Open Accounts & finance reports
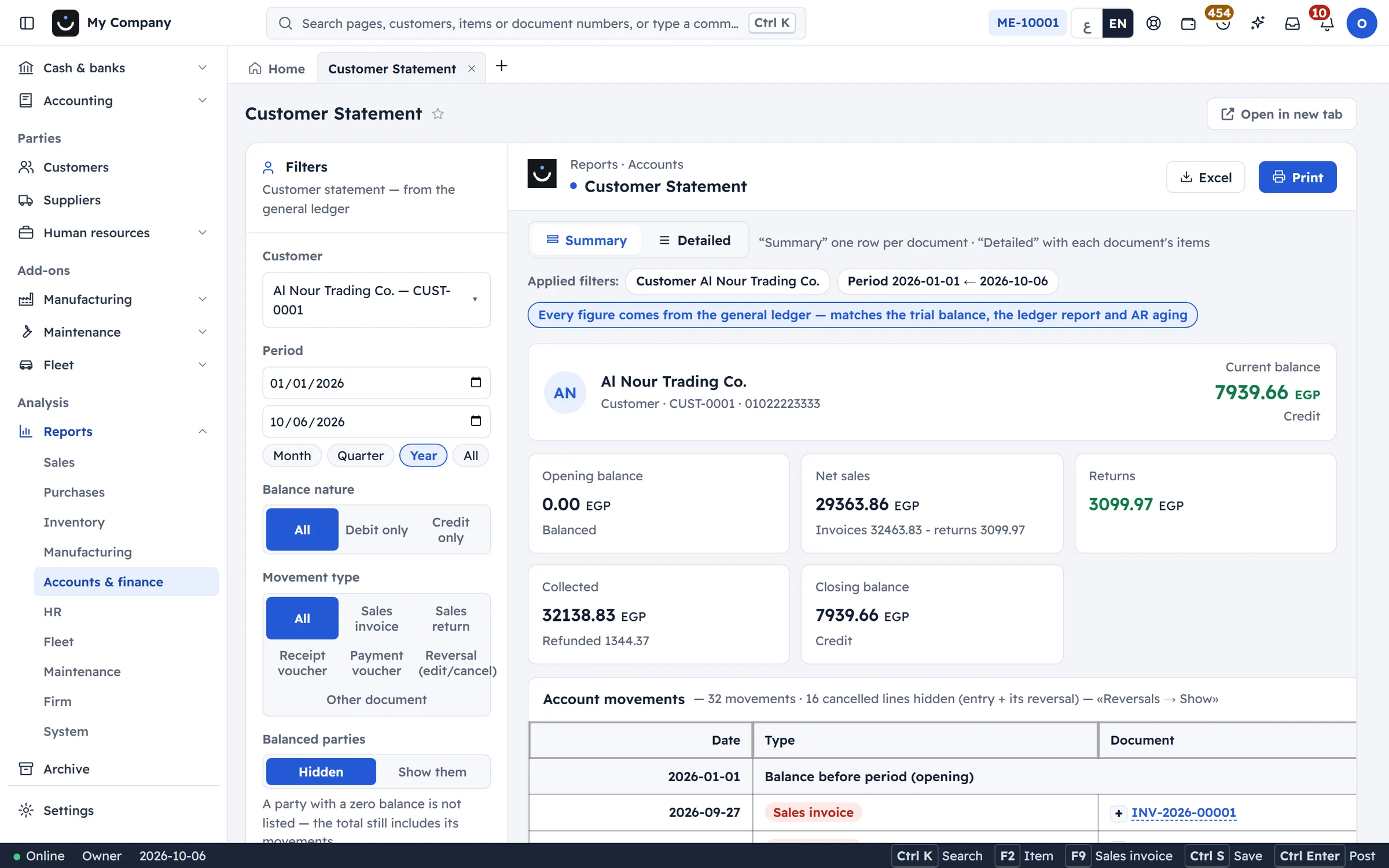Viewport: 1389px width, 868px height. 126,582
